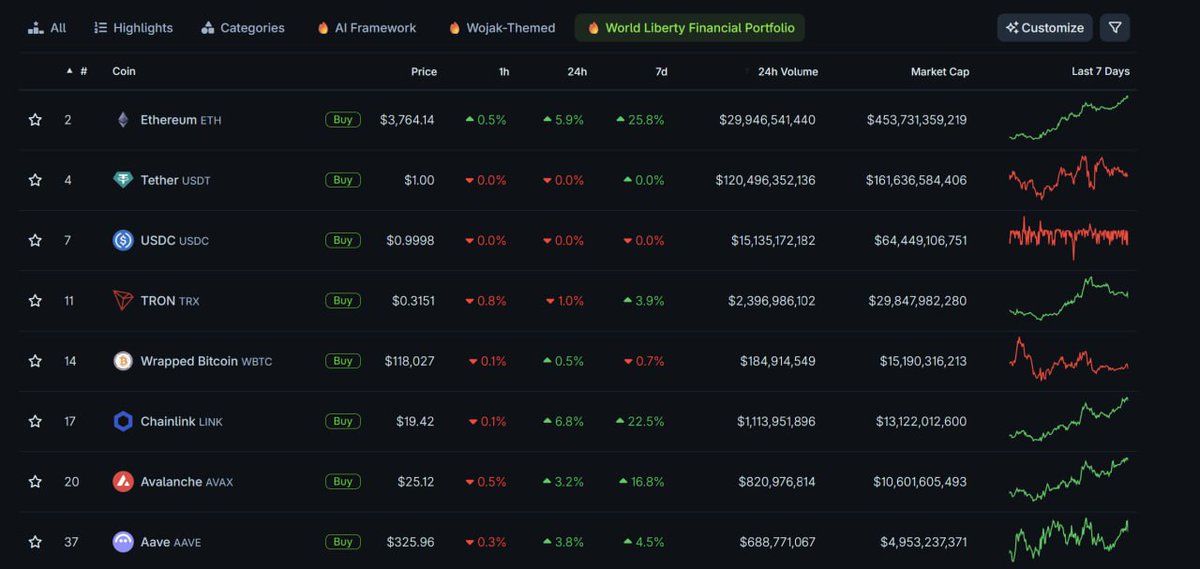Open Chainlink LINK coin link
Screen dimensions: 1200x569
coord(182,421)
